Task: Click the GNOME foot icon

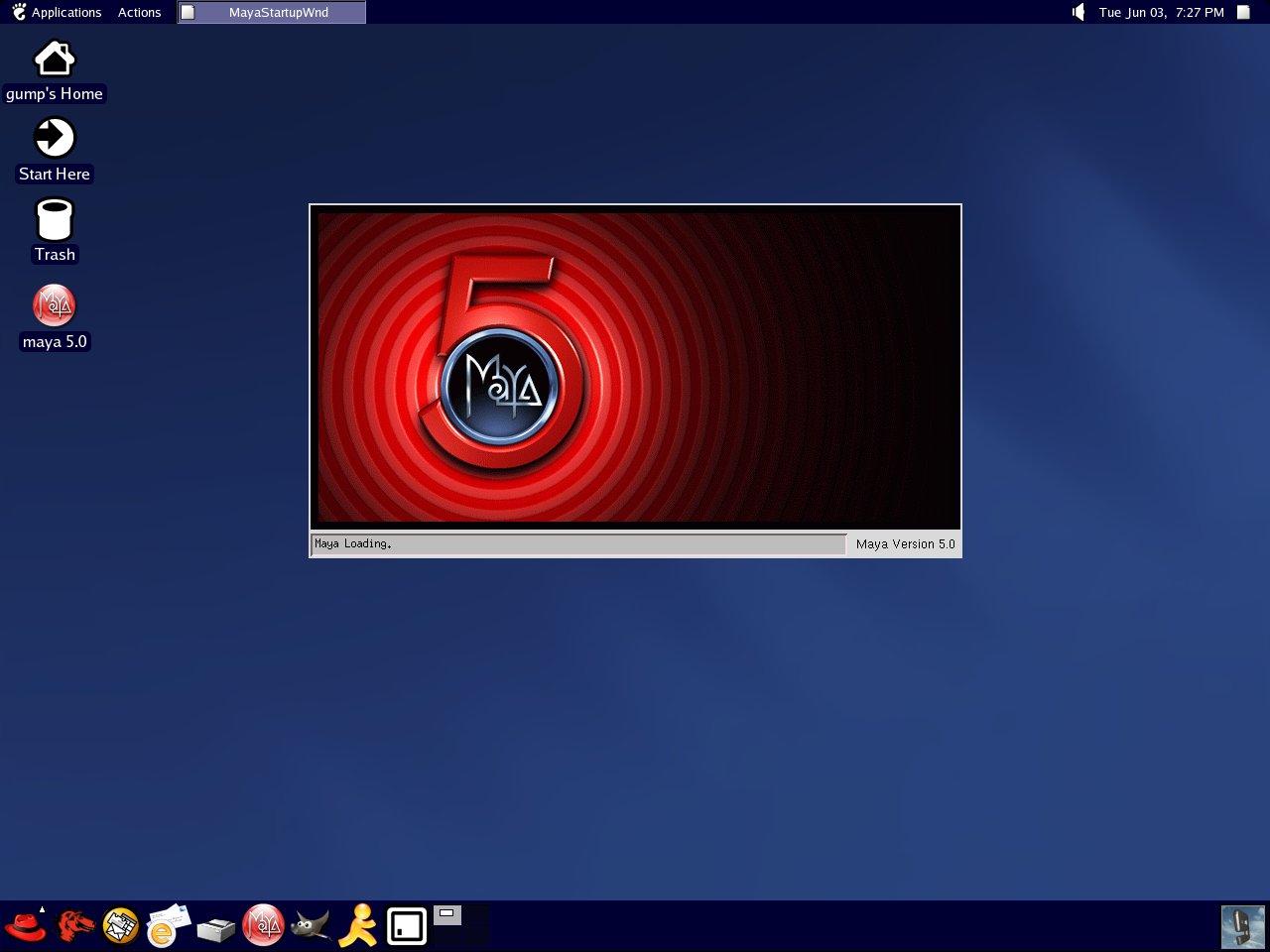Action: coord(19,12)
